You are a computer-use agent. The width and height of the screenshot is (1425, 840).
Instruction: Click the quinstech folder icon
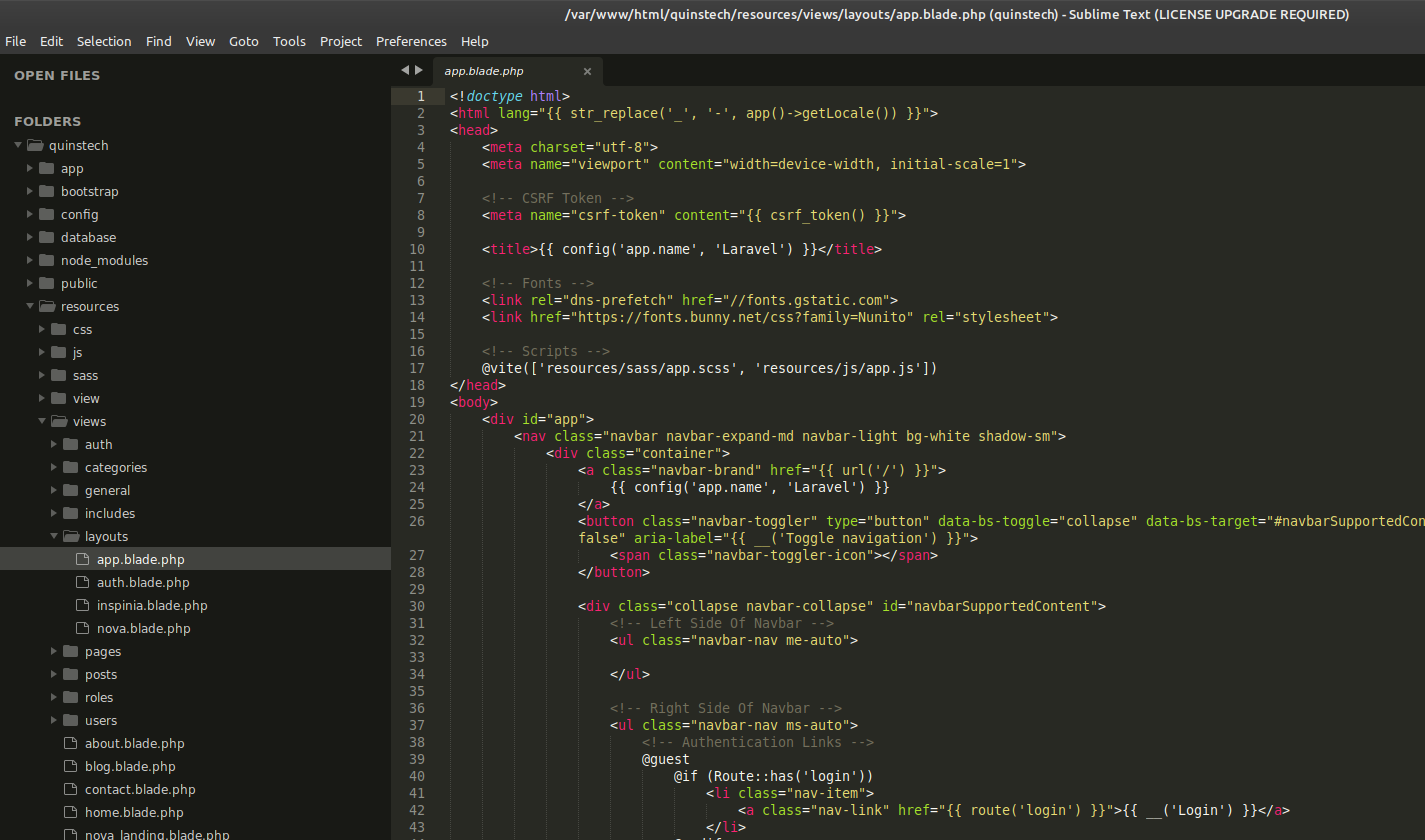point(35,145)
